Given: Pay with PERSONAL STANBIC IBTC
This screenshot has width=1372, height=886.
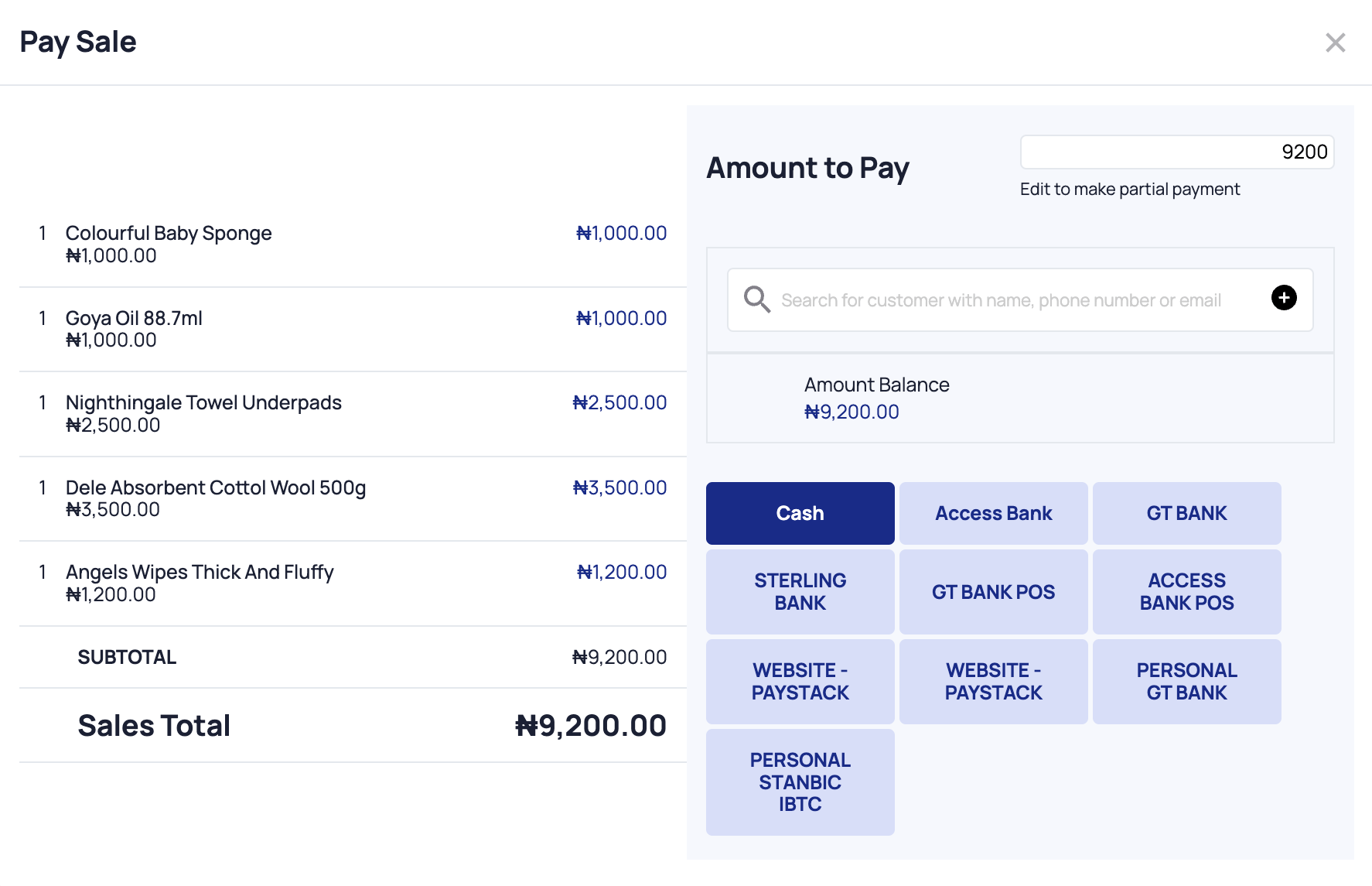Looking at the screenshot, I should click(x=800, y=782).
